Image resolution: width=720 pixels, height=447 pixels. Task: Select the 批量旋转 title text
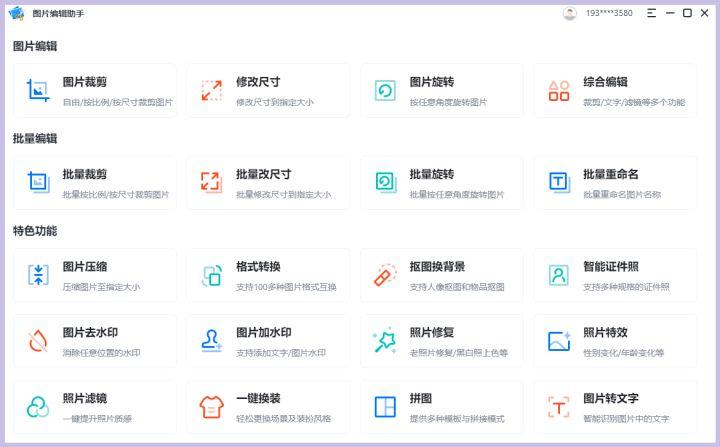(432, 174)
